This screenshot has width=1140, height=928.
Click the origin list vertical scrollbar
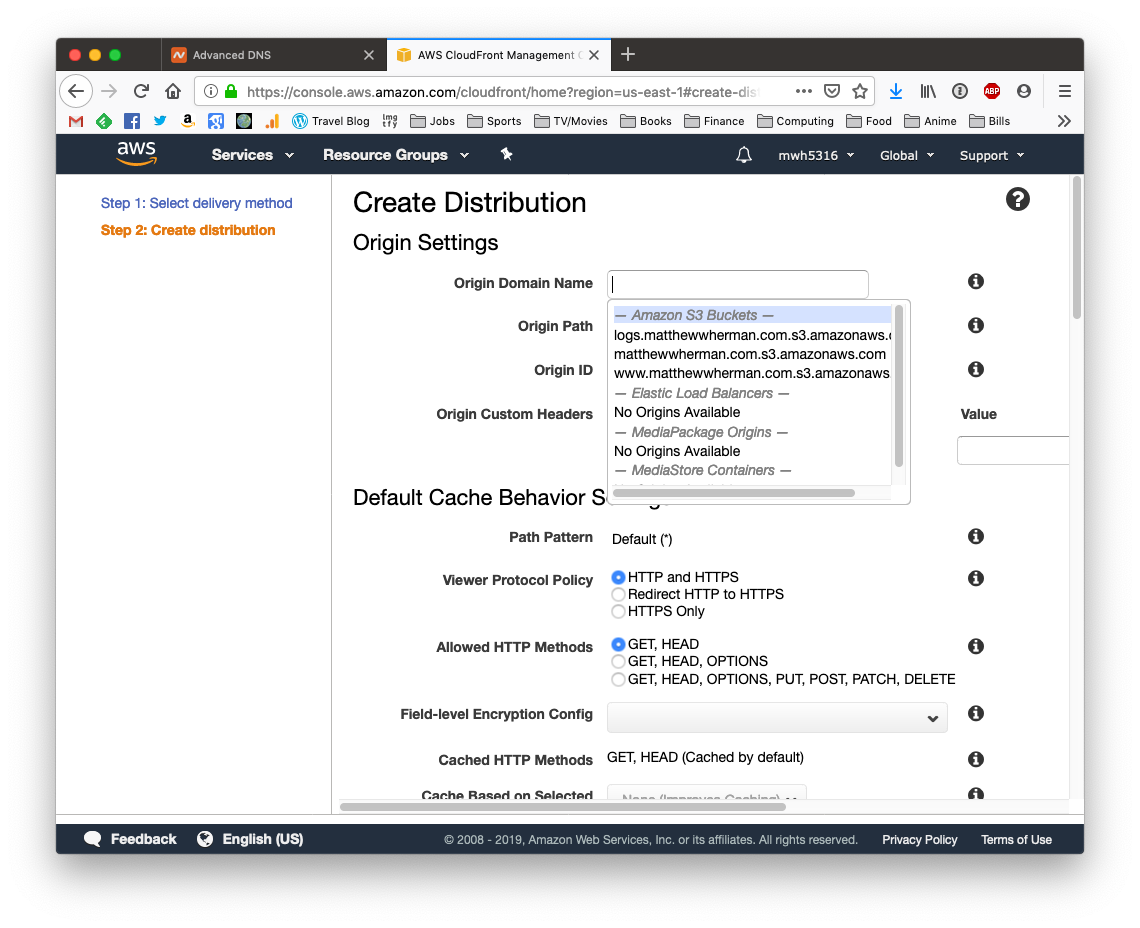click(899, 386)
